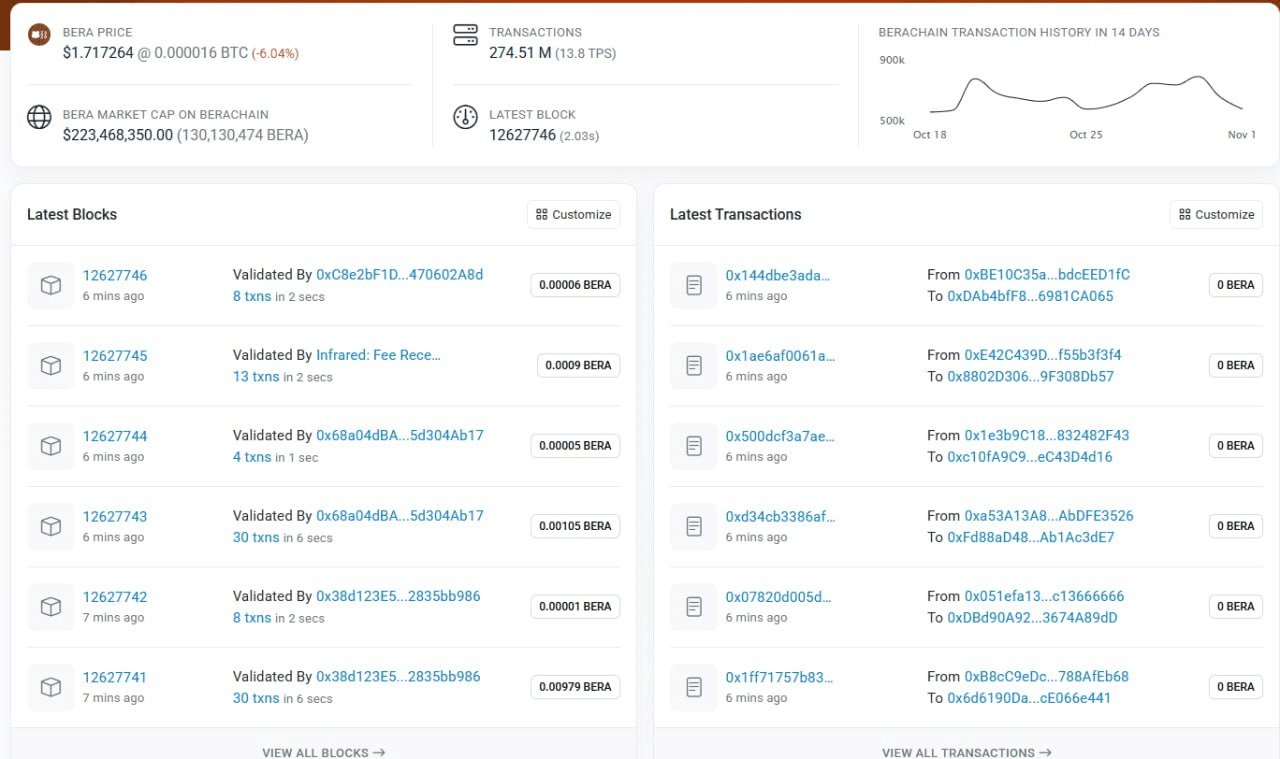Open sender address 0x1e3b9C18...832482F43
The height and width of the screenshot is (759, 1280).
tap(1046, 435)
